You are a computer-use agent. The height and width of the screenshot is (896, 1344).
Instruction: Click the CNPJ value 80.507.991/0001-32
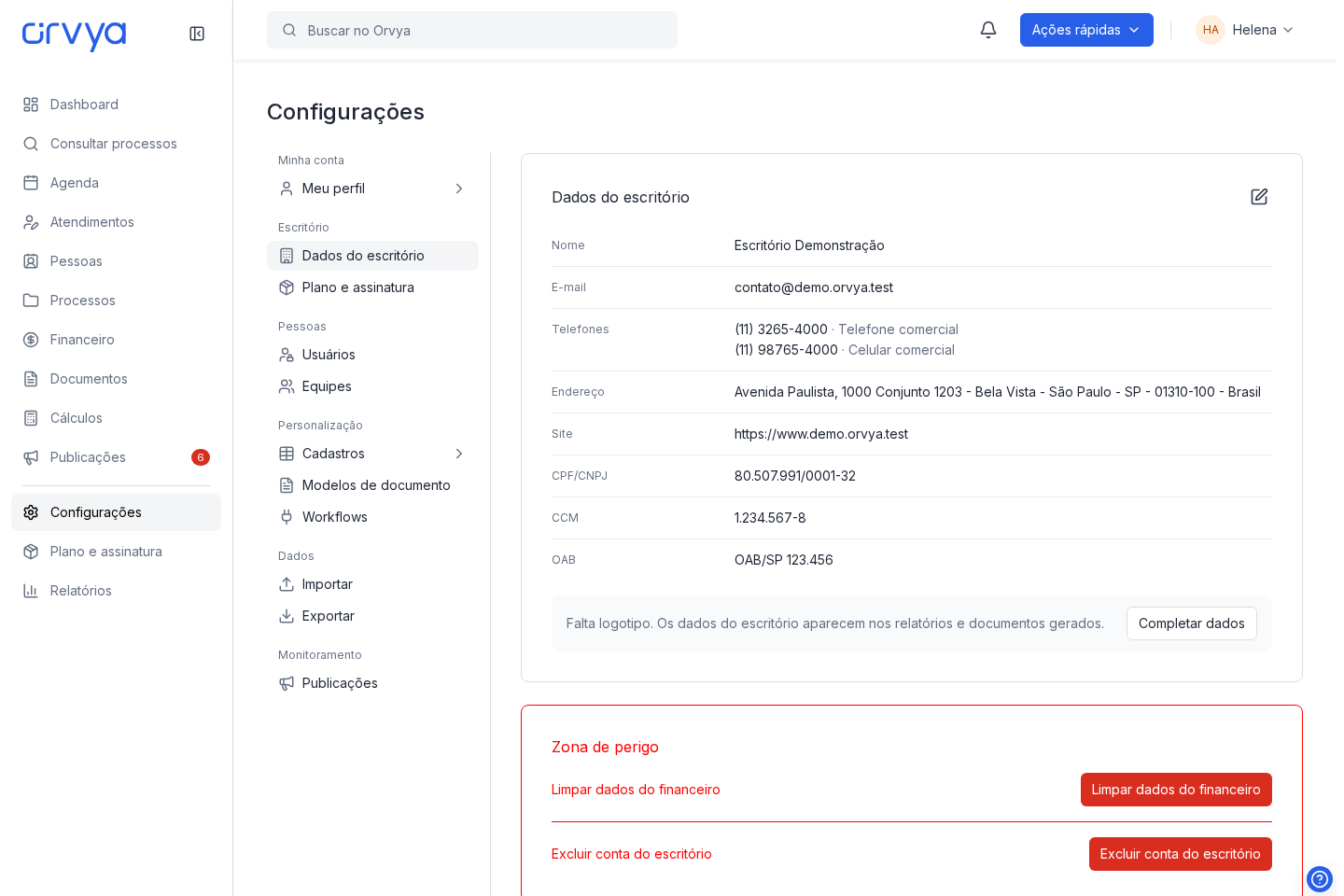795,476
